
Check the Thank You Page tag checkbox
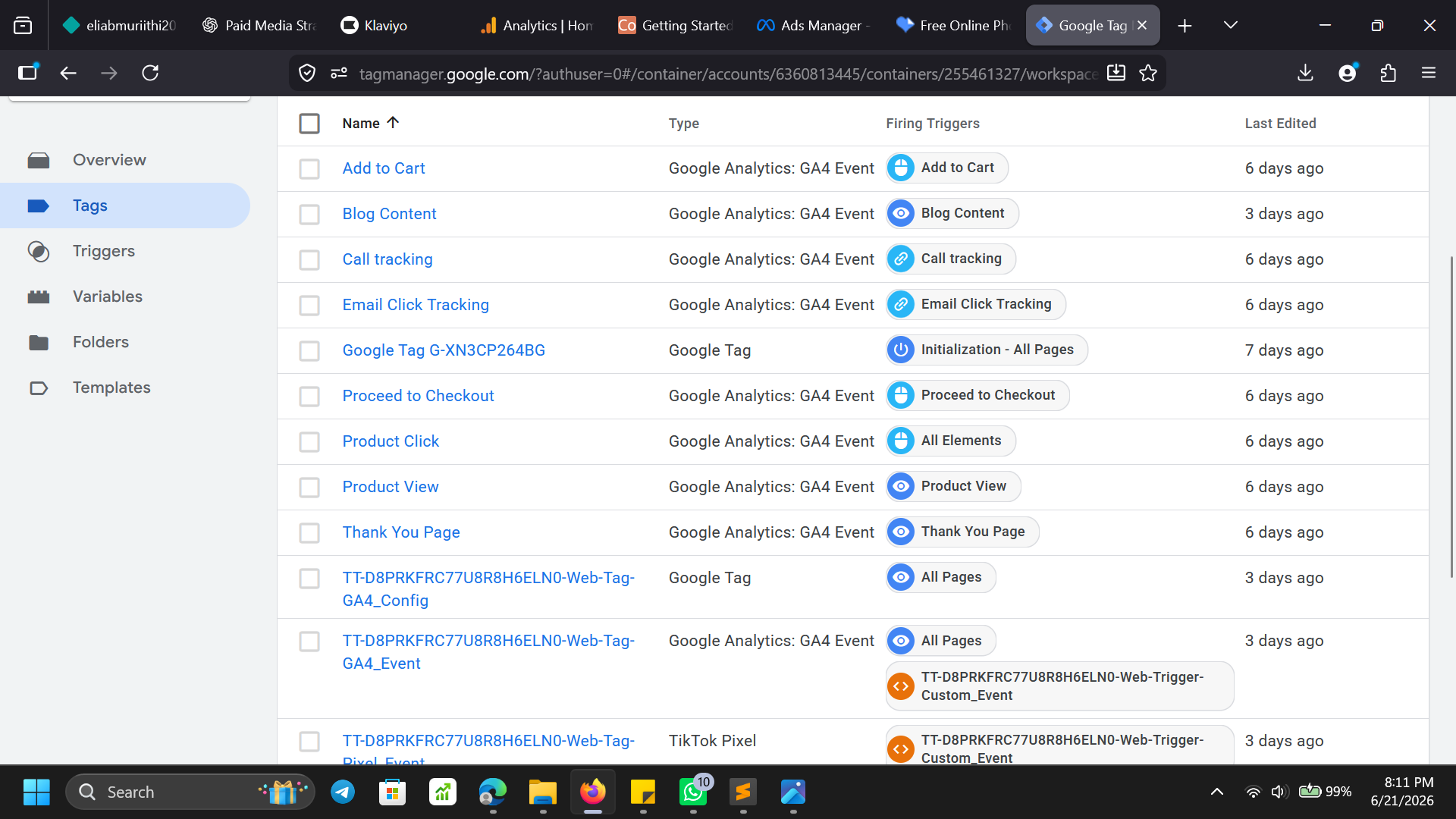(x=309, y=533)
